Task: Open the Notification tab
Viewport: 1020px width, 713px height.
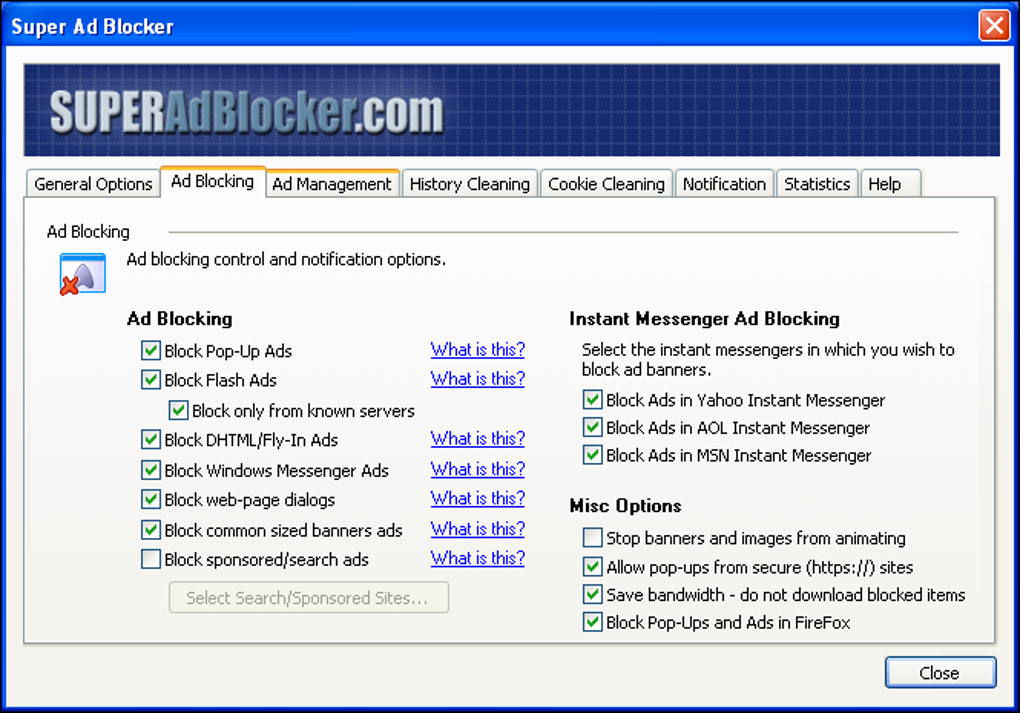Action: coord(724,184)
